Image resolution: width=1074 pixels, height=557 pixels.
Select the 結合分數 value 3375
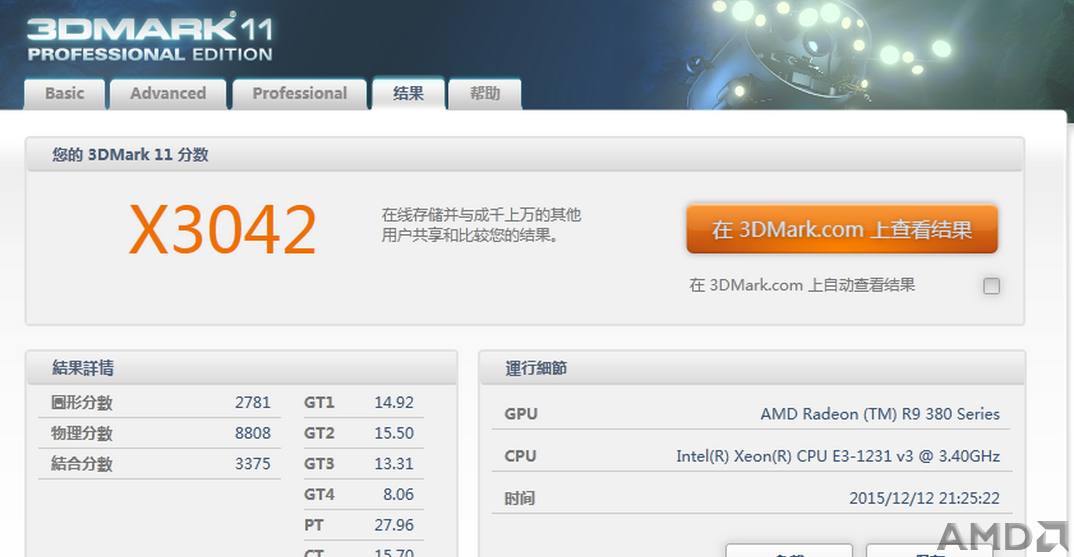point(253,464)
